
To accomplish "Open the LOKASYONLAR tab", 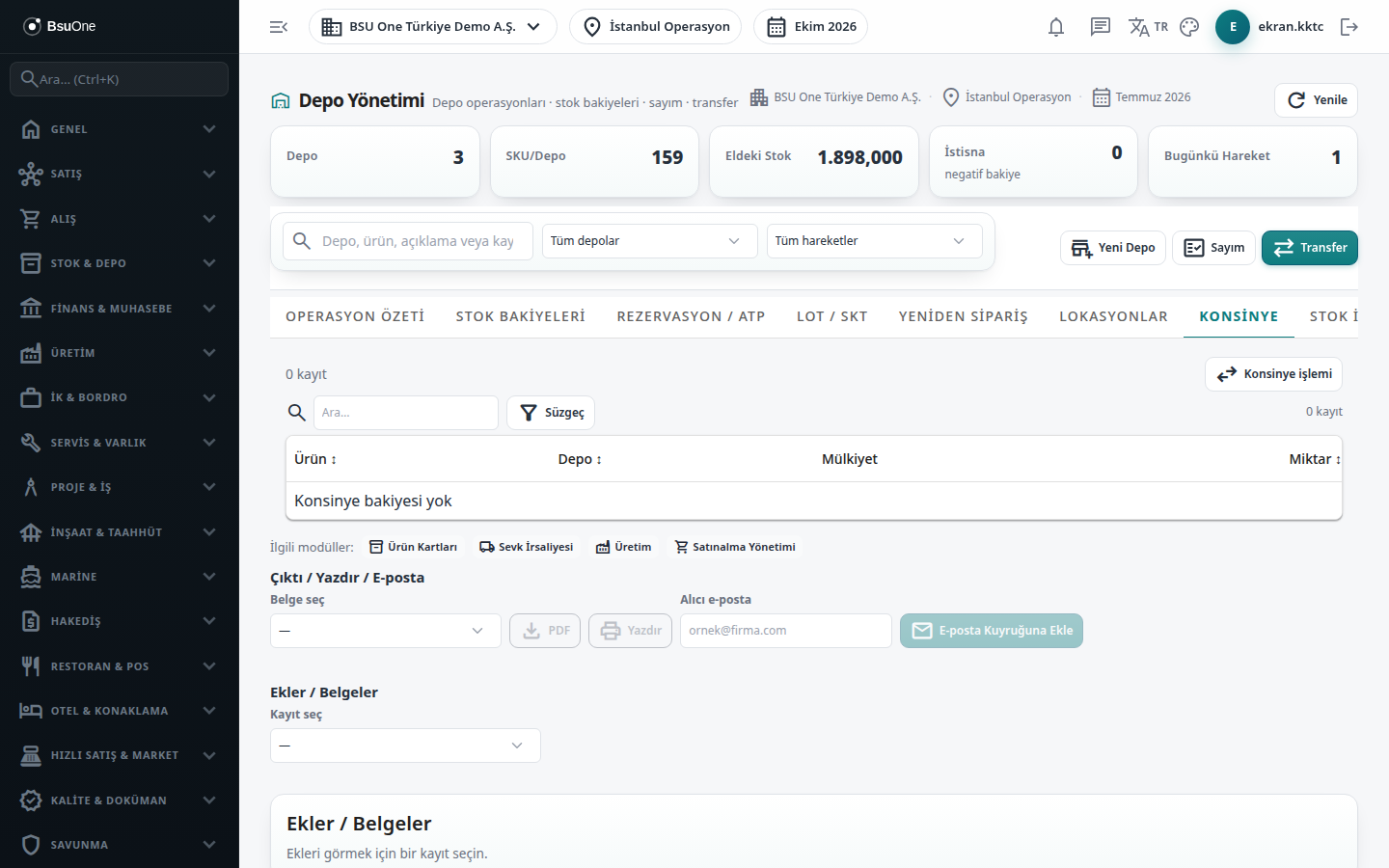I will [1113, 316].
